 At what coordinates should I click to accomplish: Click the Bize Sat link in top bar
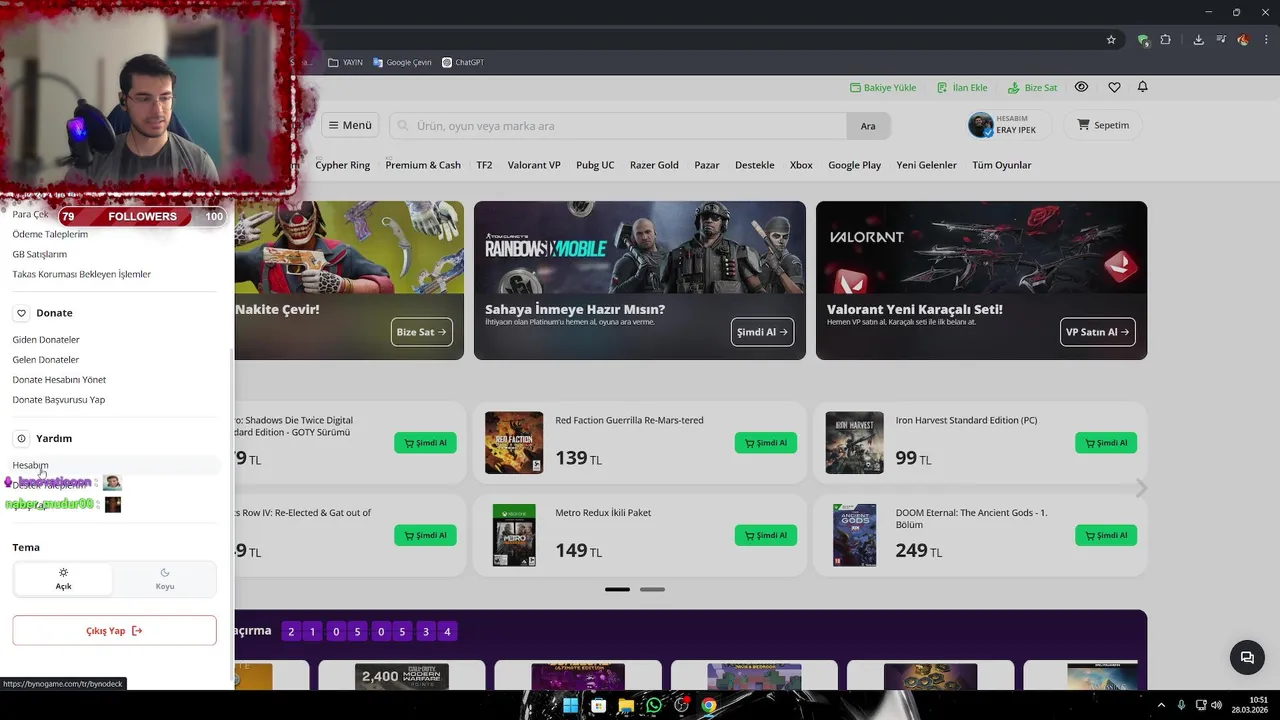pos(1033,88)
